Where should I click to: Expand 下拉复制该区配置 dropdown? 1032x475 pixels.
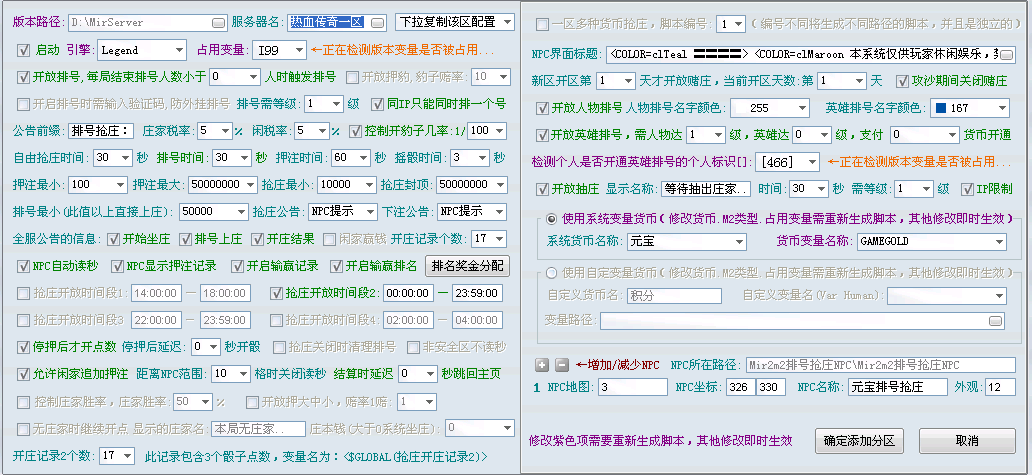[x=454, y=22]
